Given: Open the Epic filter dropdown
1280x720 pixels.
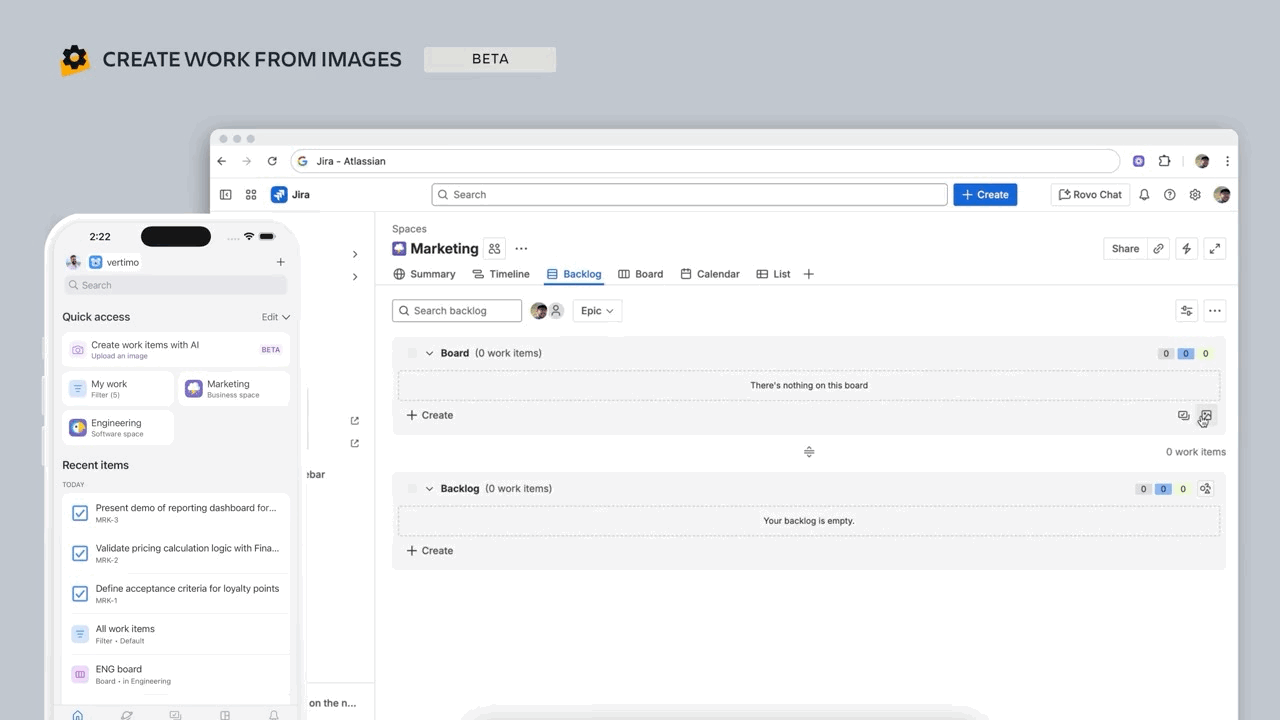Looking at the screenshot, I should point(598,311).
